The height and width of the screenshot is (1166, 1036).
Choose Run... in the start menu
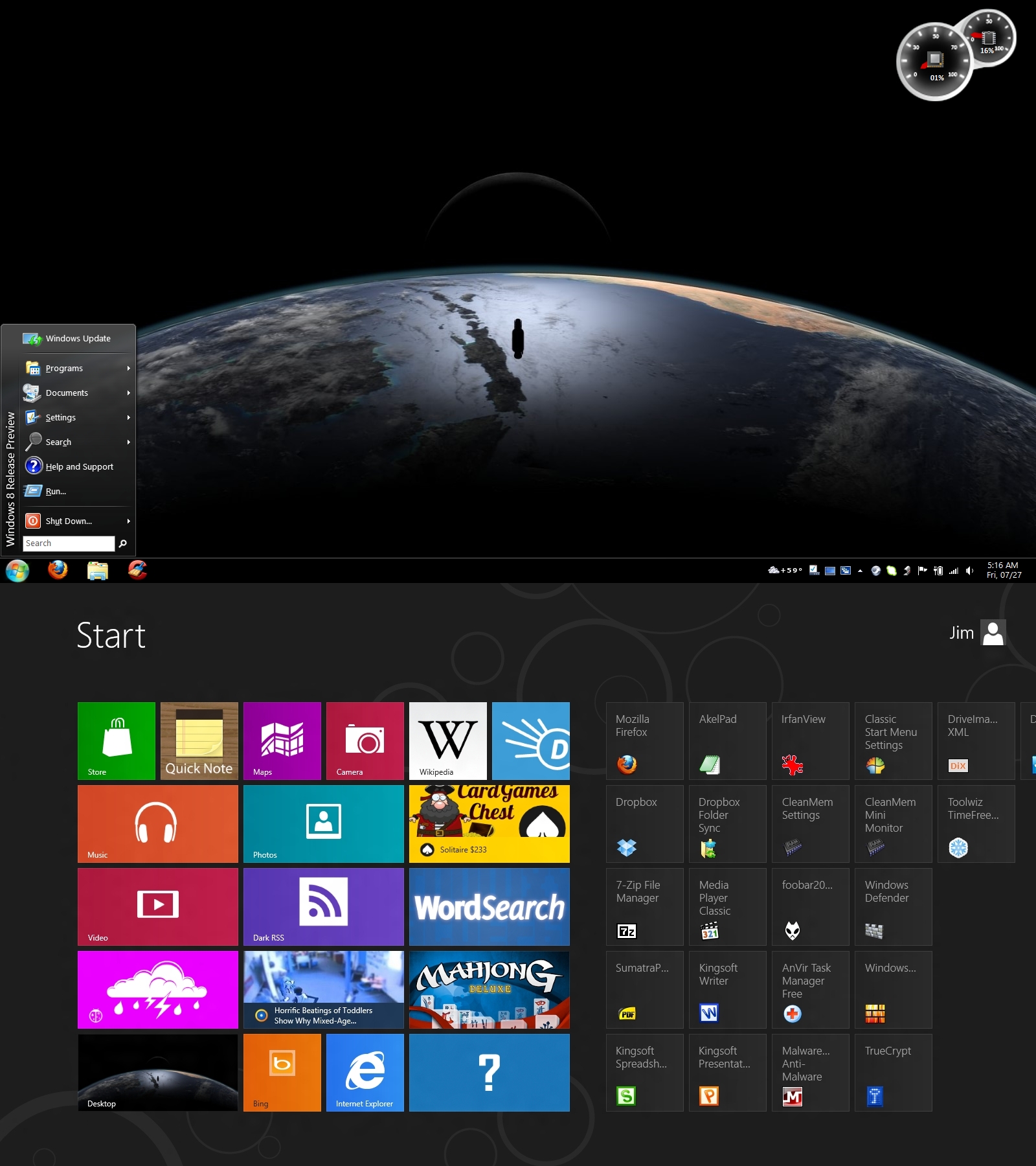78,491
